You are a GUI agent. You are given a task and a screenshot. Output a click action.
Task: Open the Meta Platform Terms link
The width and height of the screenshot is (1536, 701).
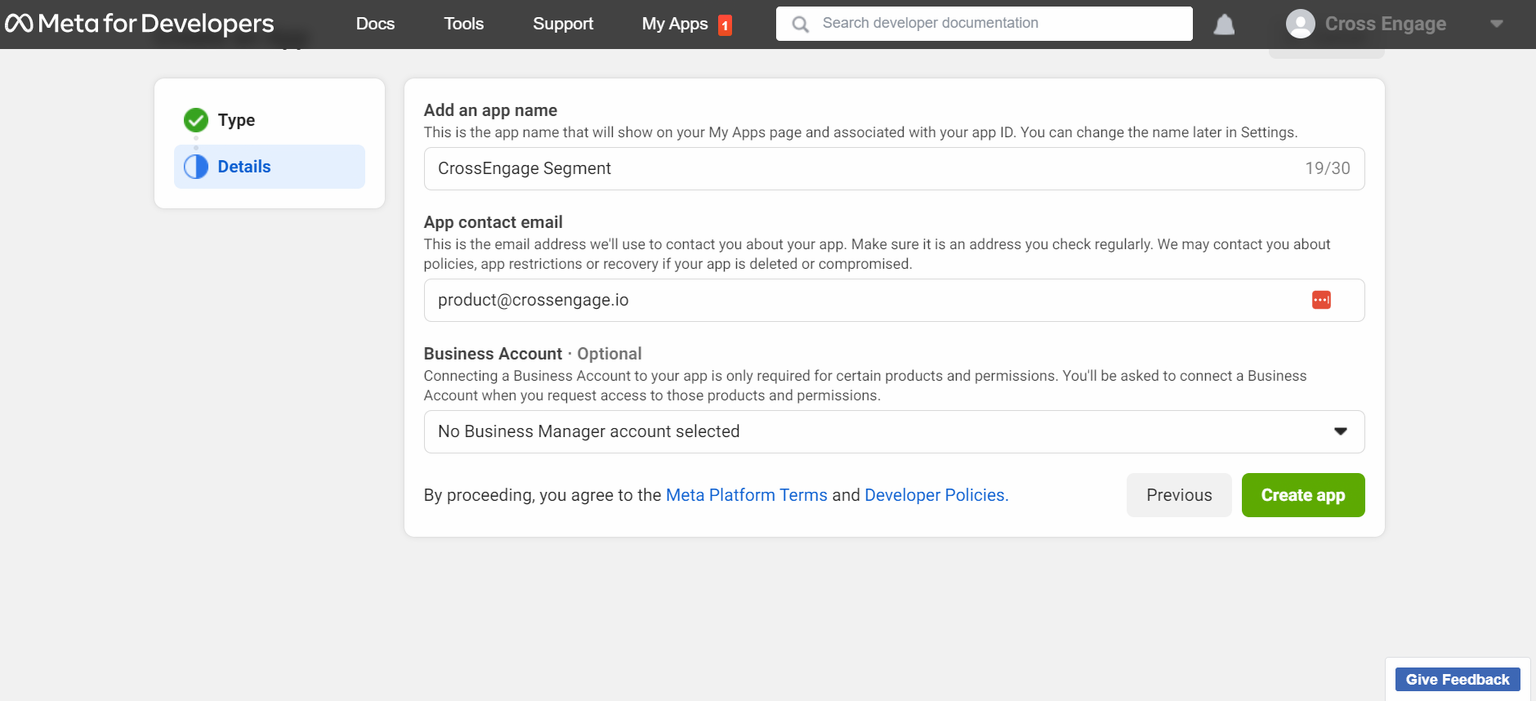click(x=746, y=495)
